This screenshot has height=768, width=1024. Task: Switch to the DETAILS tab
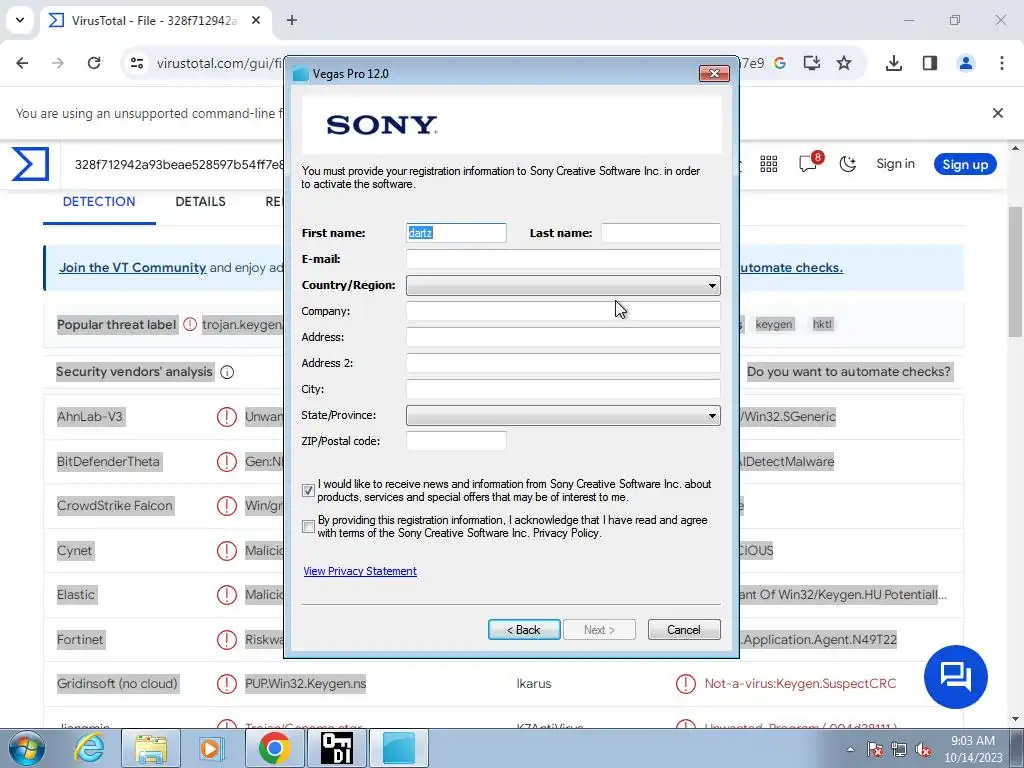click(x=200, y=202)
